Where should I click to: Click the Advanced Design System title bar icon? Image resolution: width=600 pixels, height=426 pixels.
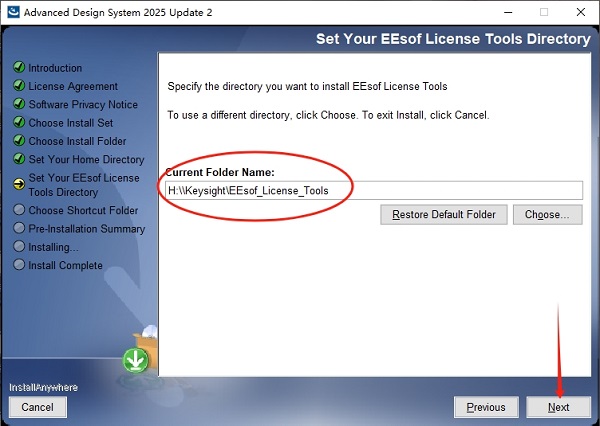13,11
